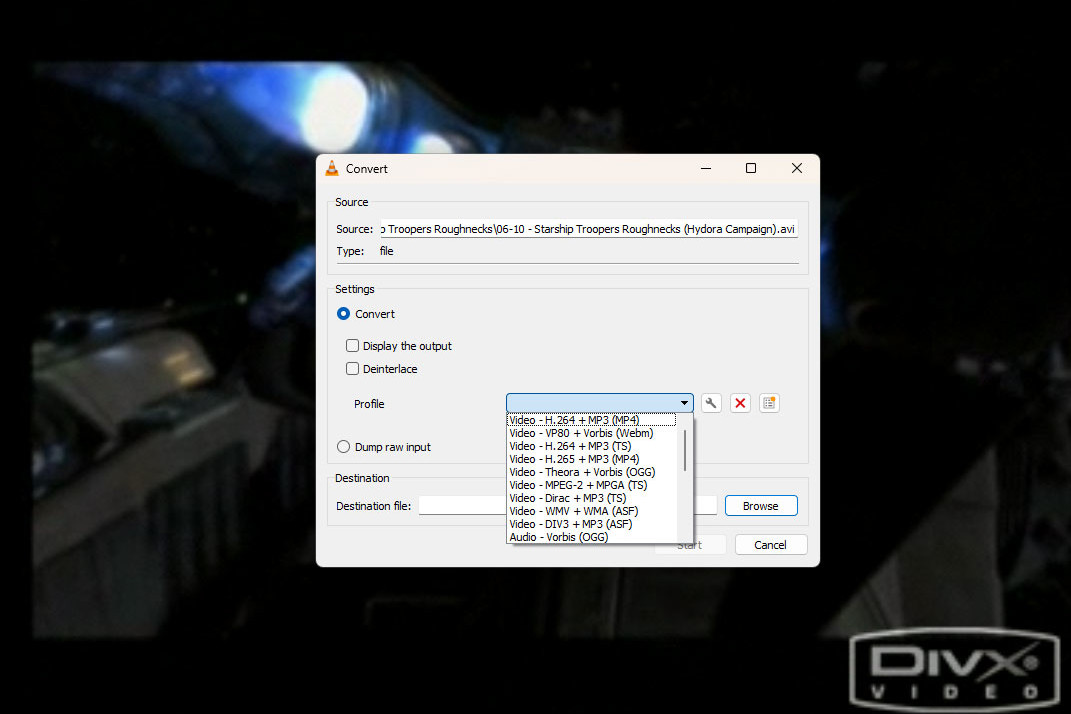1071x714 pixels.
Task: Choose Video - Dirac + MP3 (TS) profile
Action: coord(566,498)
